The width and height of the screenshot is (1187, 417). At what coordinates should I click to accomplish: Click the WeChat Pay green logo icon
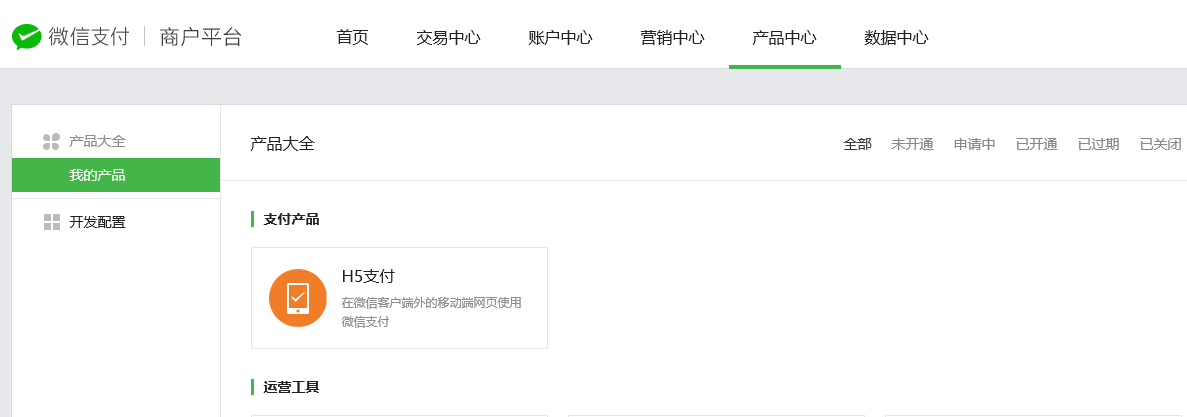(x=27, y=38)
